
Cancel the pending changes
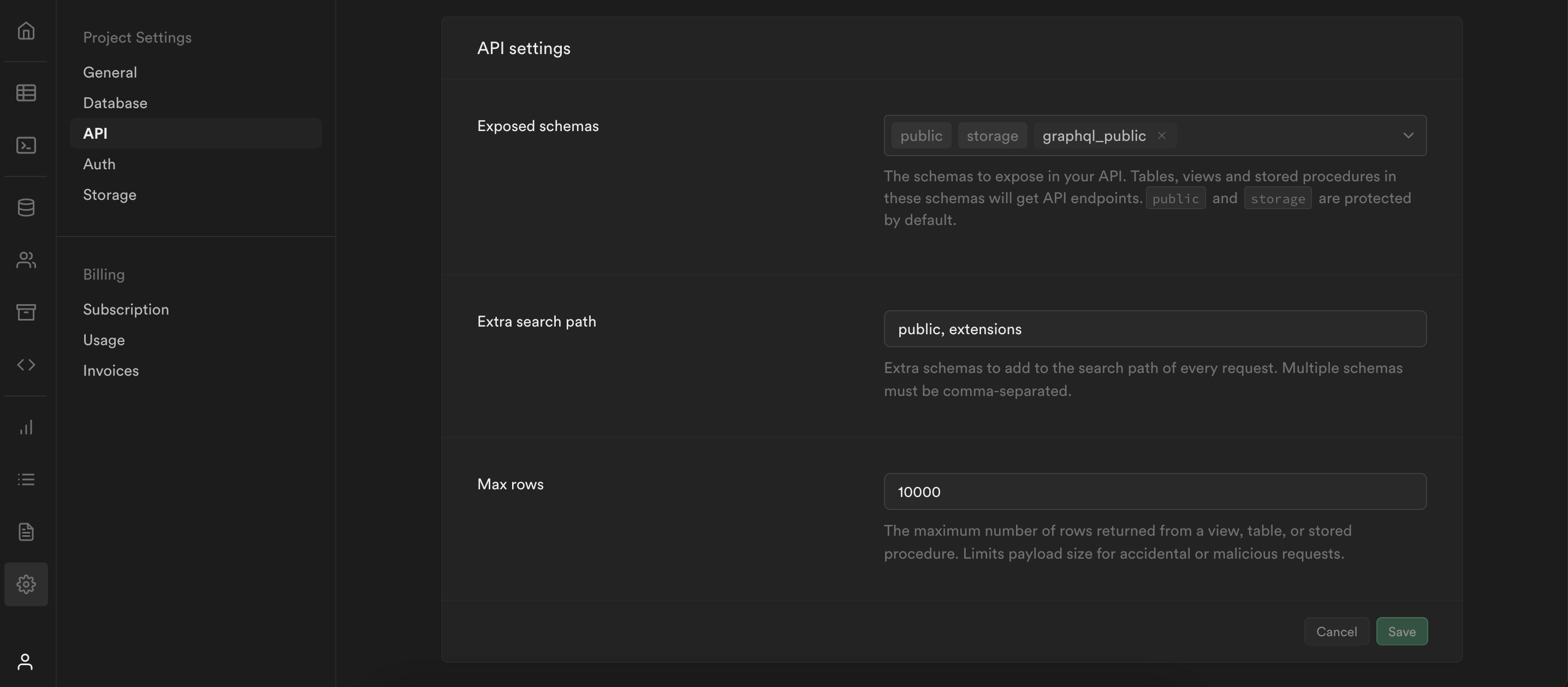click(1337, 631)
